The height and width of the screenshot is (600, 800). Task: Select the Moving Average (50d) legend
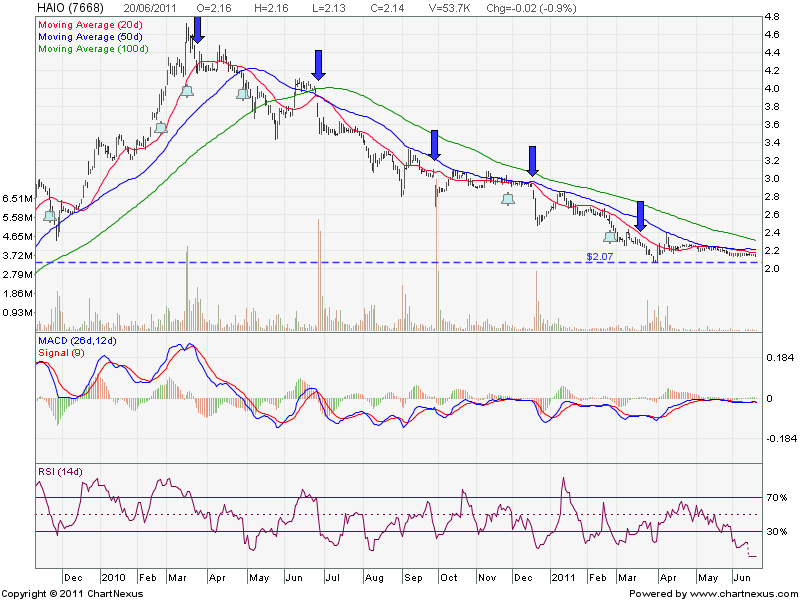click(90, 37)
